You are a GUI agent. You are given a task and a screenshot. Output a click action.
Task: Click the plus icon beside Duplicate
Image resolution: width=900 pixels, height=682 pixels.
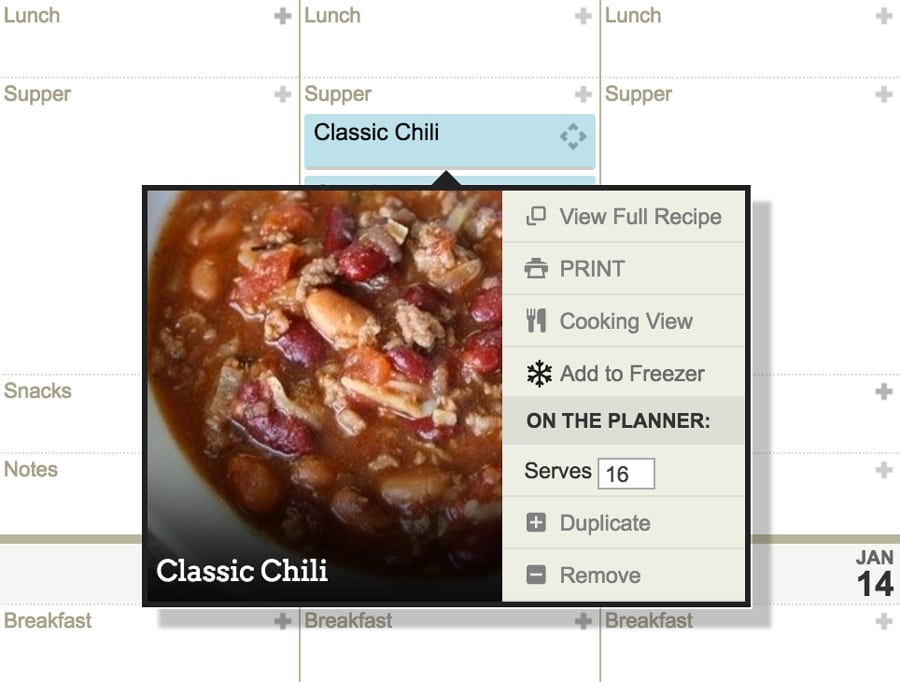click(536, 523)
